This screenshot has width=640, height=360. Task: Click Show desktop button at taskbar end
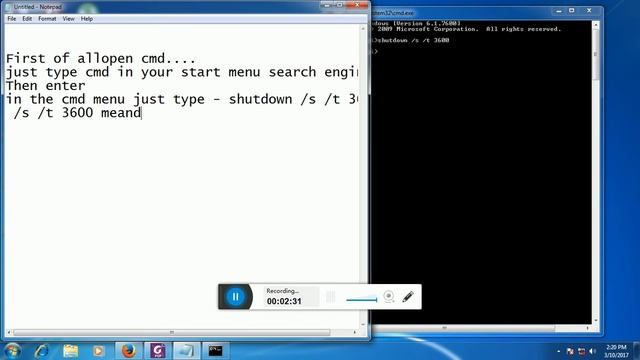click(x=636, y=351)
